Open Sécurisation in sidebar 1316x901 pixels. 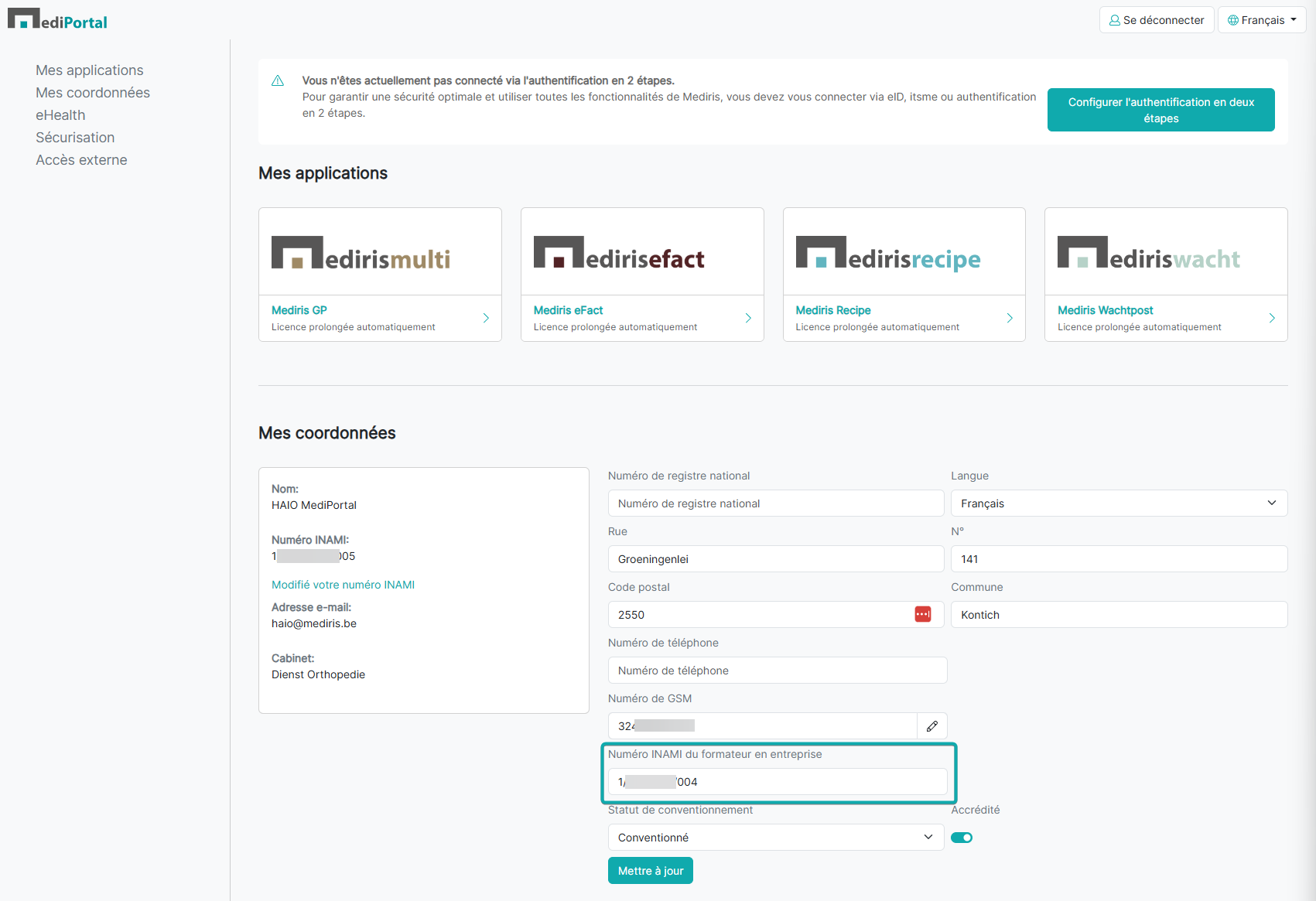(x=75, y=138)
